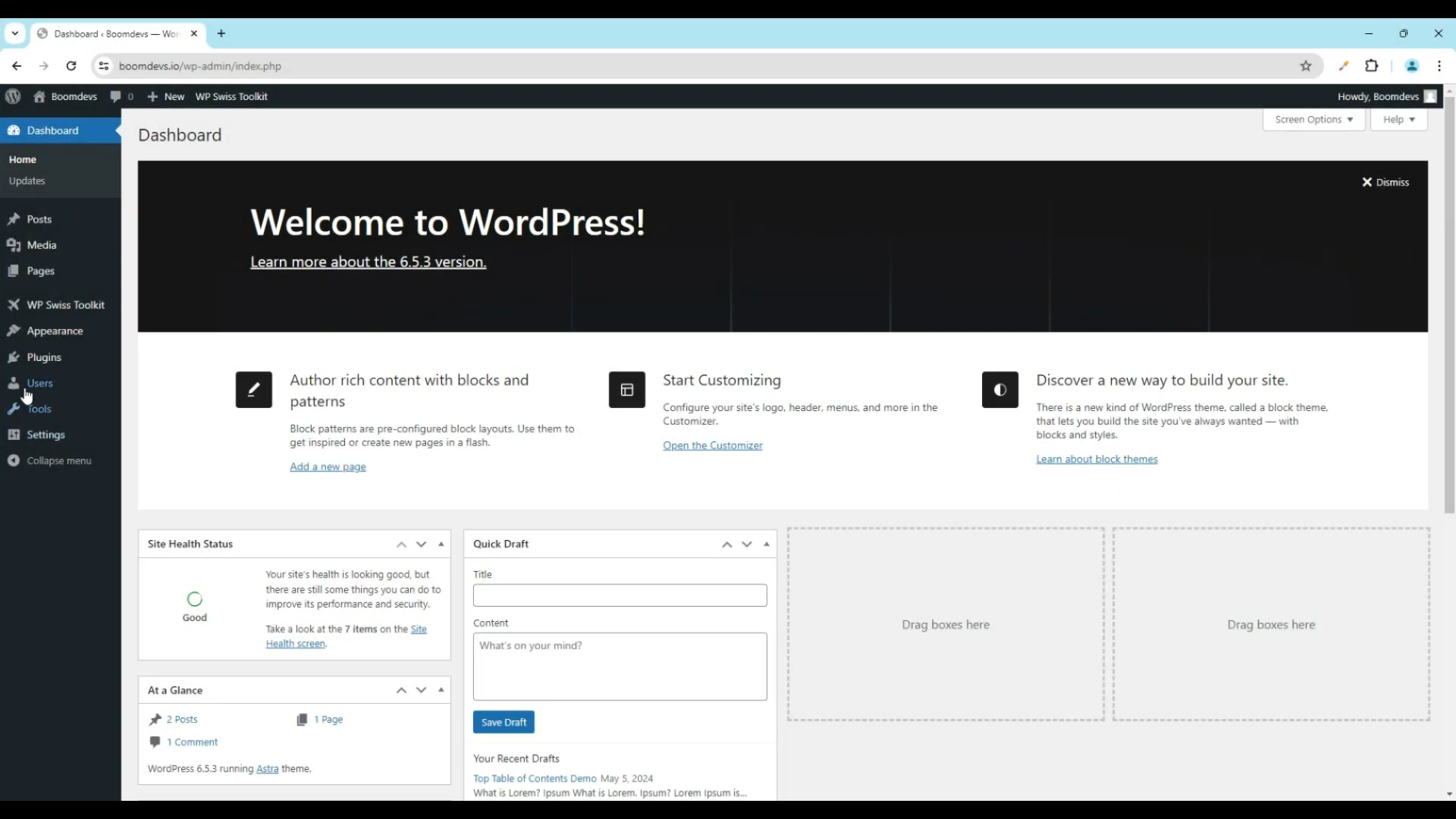Open browser extensions puzzle icon
Image resolution: width=1456 pixels, height=819 pixels.
1372,66
